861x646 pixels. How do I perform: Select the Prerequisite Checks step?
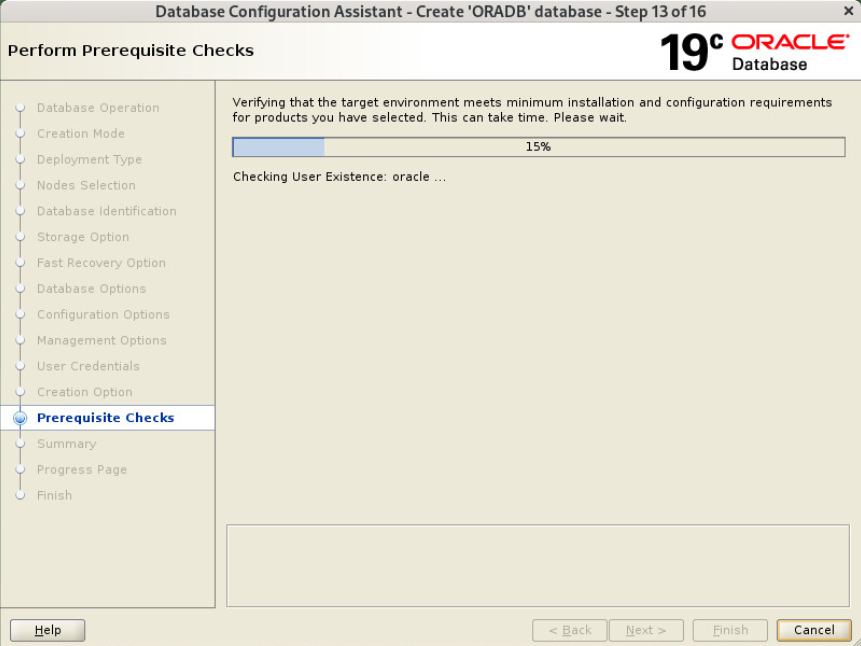(105, 417)
